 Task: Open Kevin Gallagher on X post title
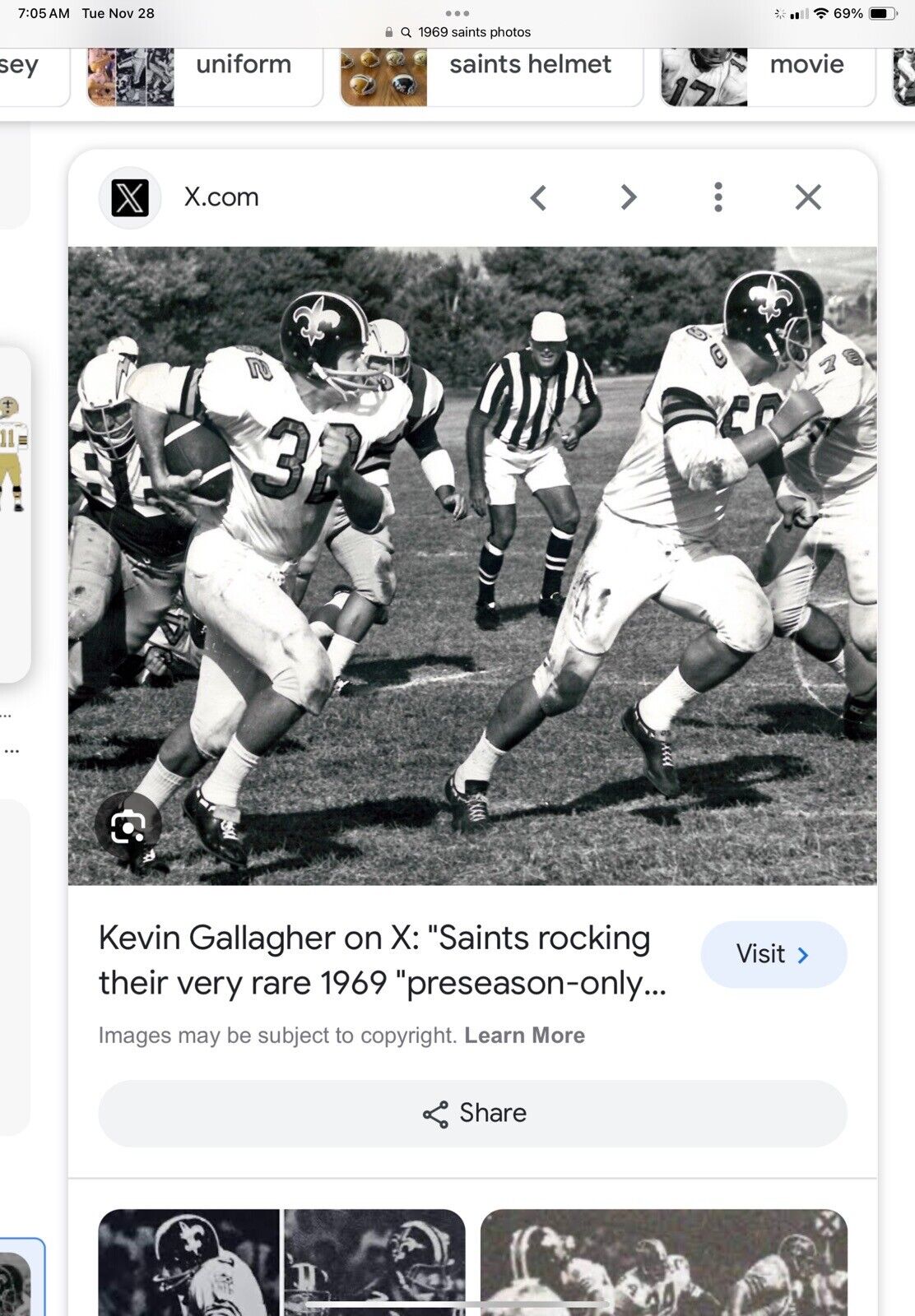click(383, 960)
